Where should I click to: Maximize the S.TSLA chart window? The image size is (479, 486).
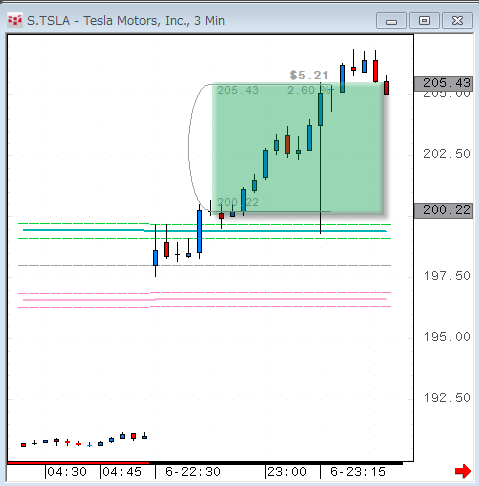point(424,21)
